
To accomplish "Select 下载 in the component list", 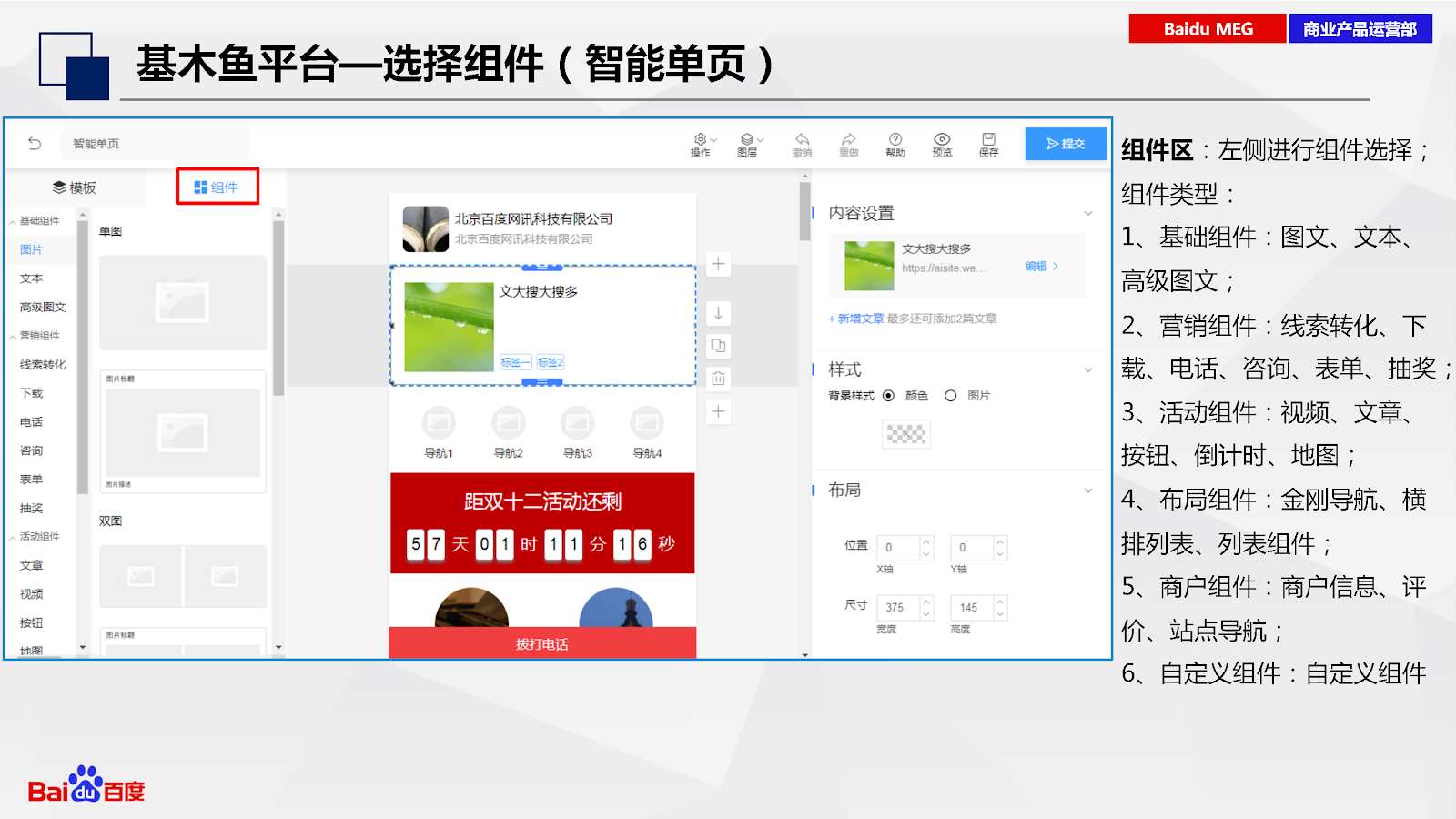I will click(x=32, y=393).
